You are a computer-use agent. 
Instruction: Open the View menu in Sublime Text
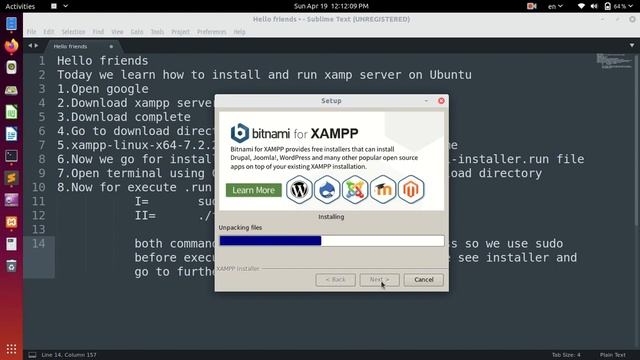coord(118,32)
